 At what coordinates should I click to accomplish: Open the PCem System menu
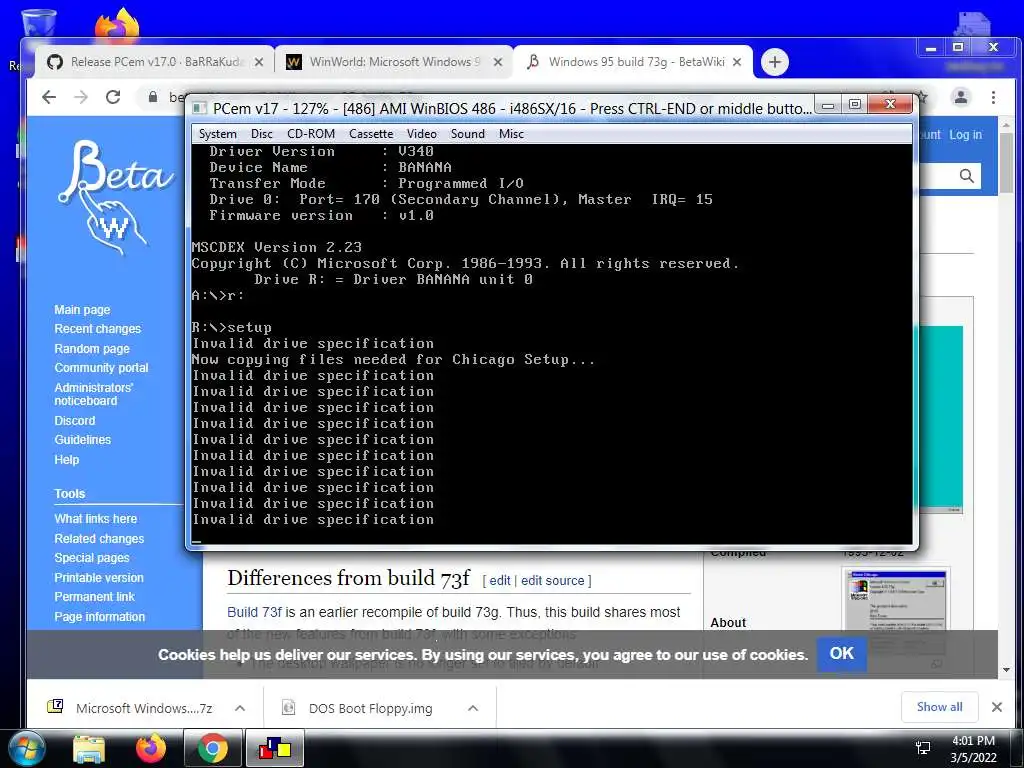(x=217, y=134)
